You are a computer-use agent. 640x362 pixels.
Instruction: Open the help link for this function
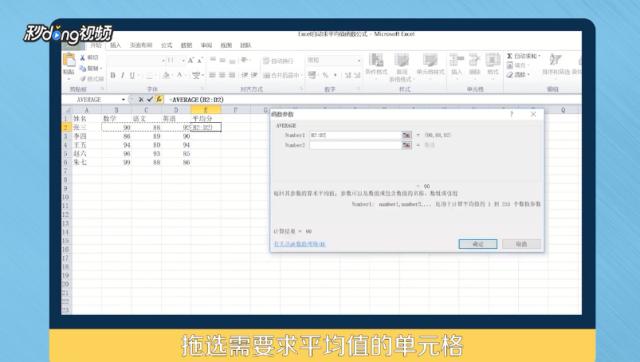[300, 244]
